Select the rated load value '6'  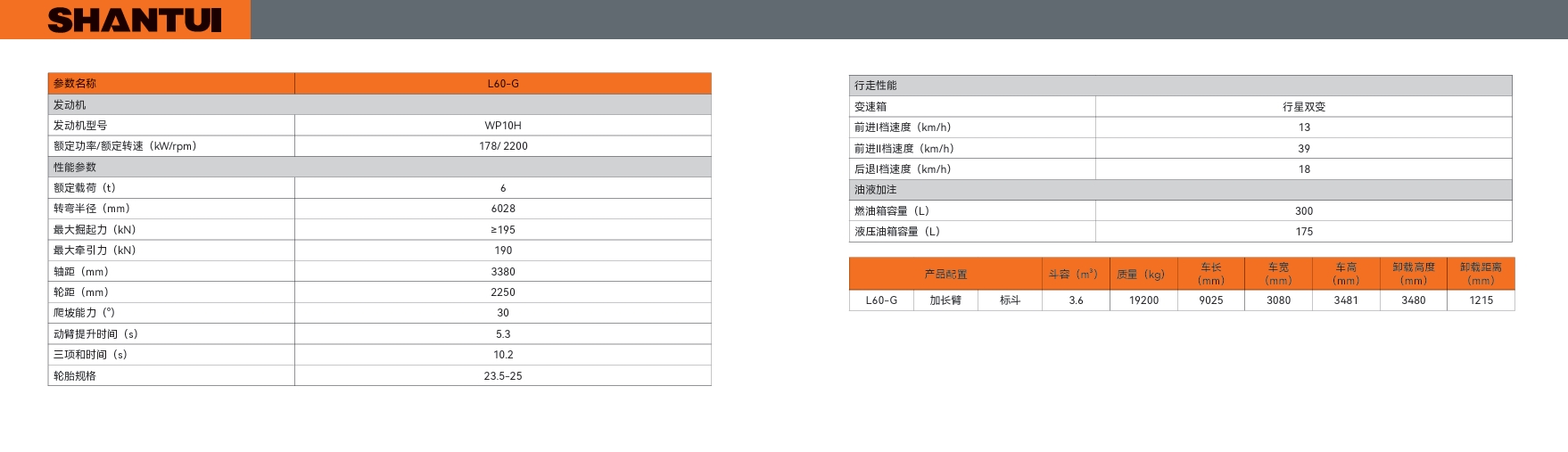tap(503, 188)
